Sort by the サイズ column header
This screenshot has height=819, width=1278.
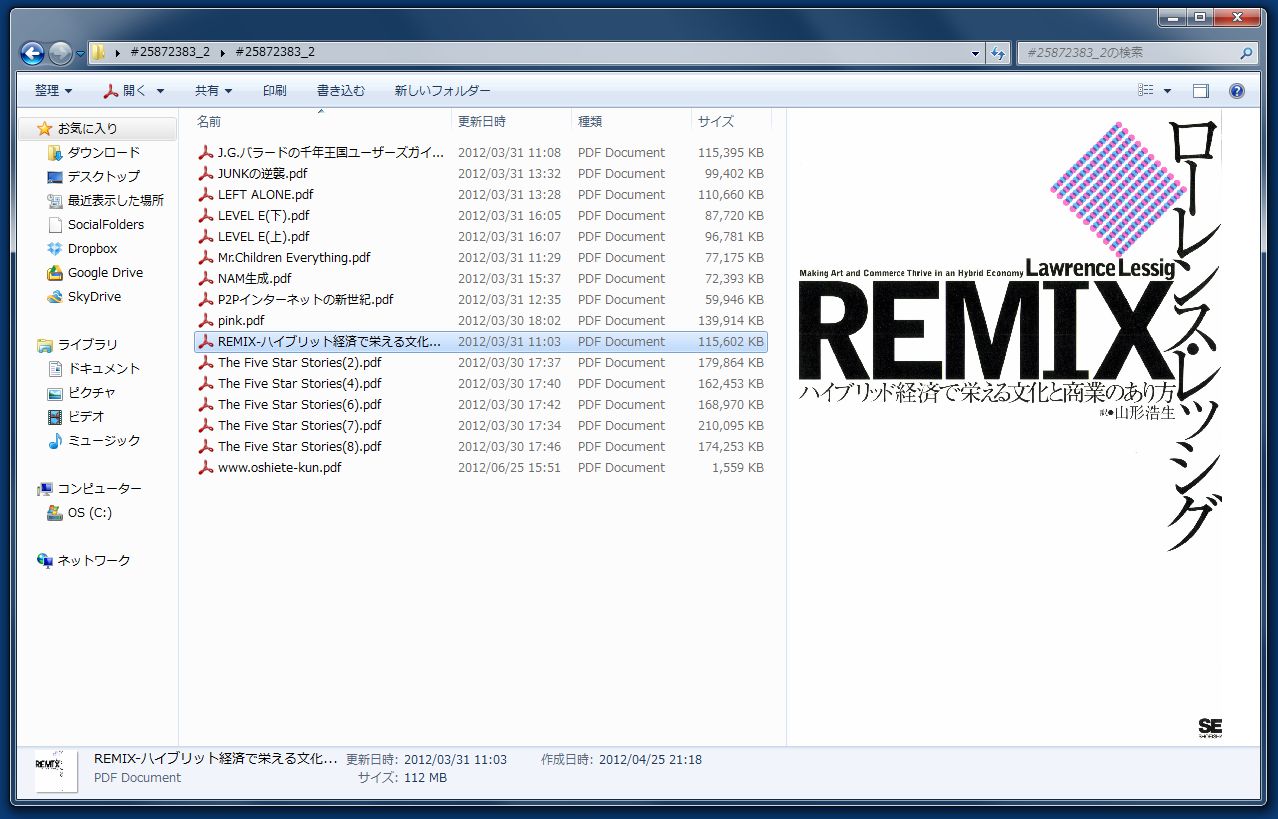[x=731, y=121]
